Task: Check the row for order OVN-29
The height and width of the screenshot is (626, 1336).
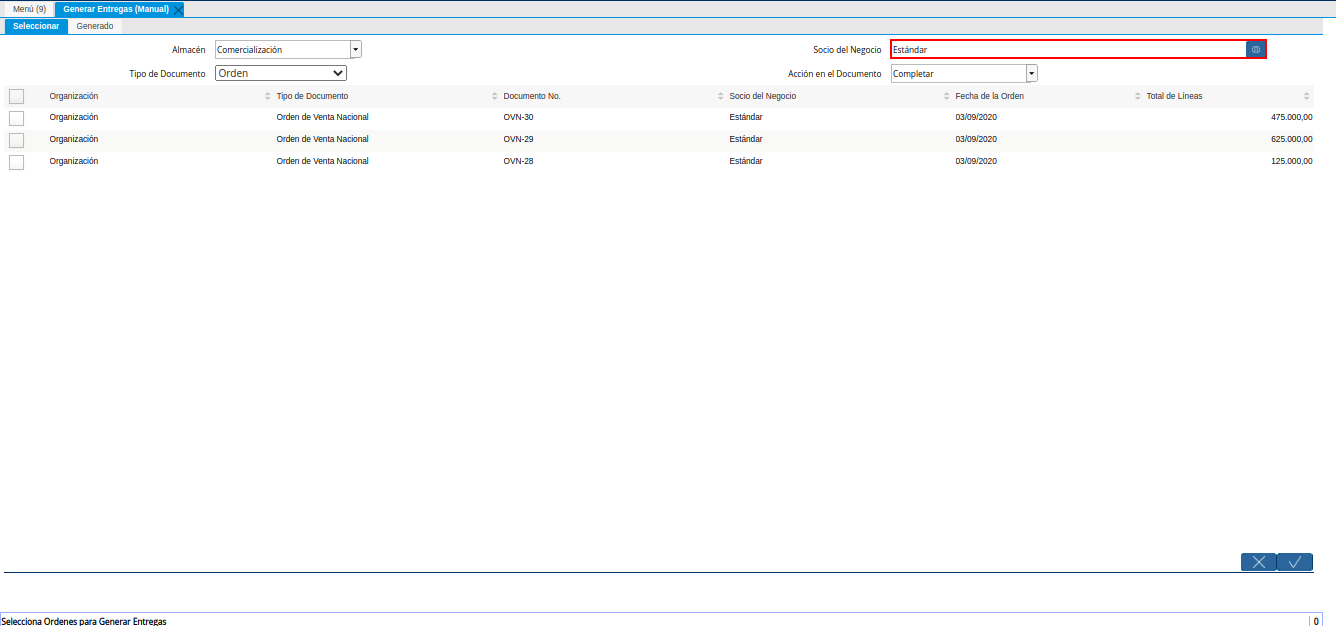Action: coord(16,140)
